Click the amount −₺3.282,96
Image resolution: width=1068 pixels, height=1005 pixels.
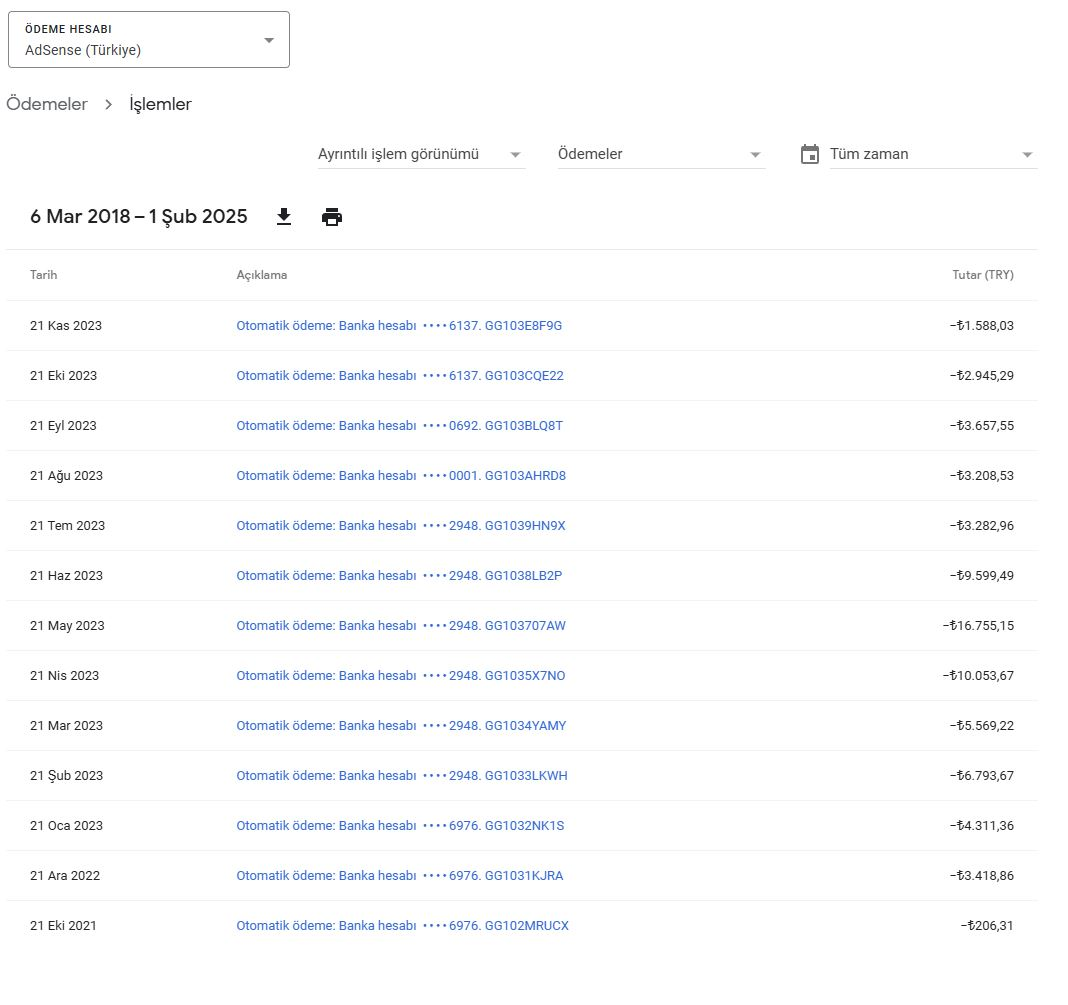981,526
